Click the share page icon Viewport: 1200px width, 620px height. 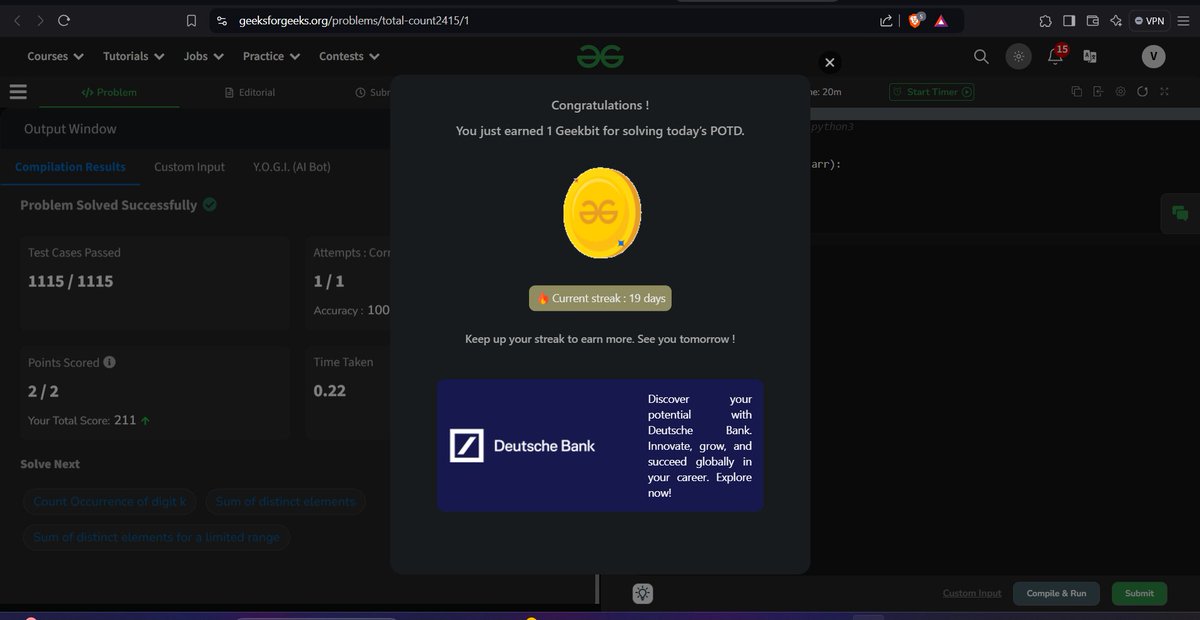click(x=886, y=20)
